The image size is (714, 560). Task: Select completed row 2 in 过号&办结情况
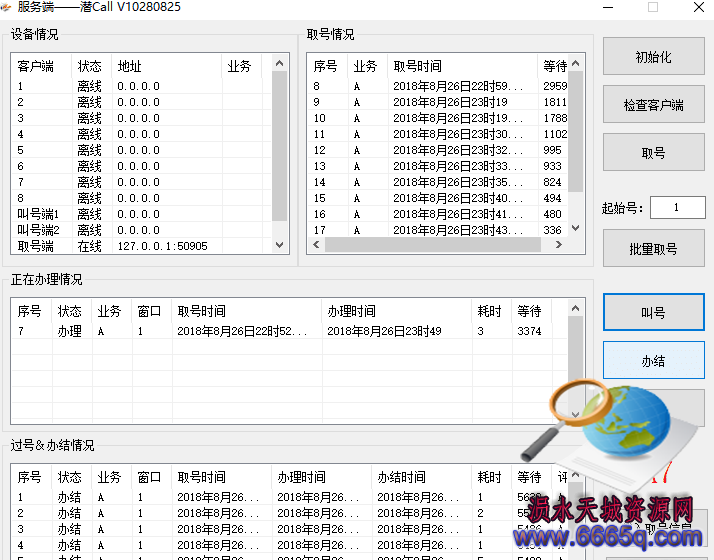click(289, 513)
